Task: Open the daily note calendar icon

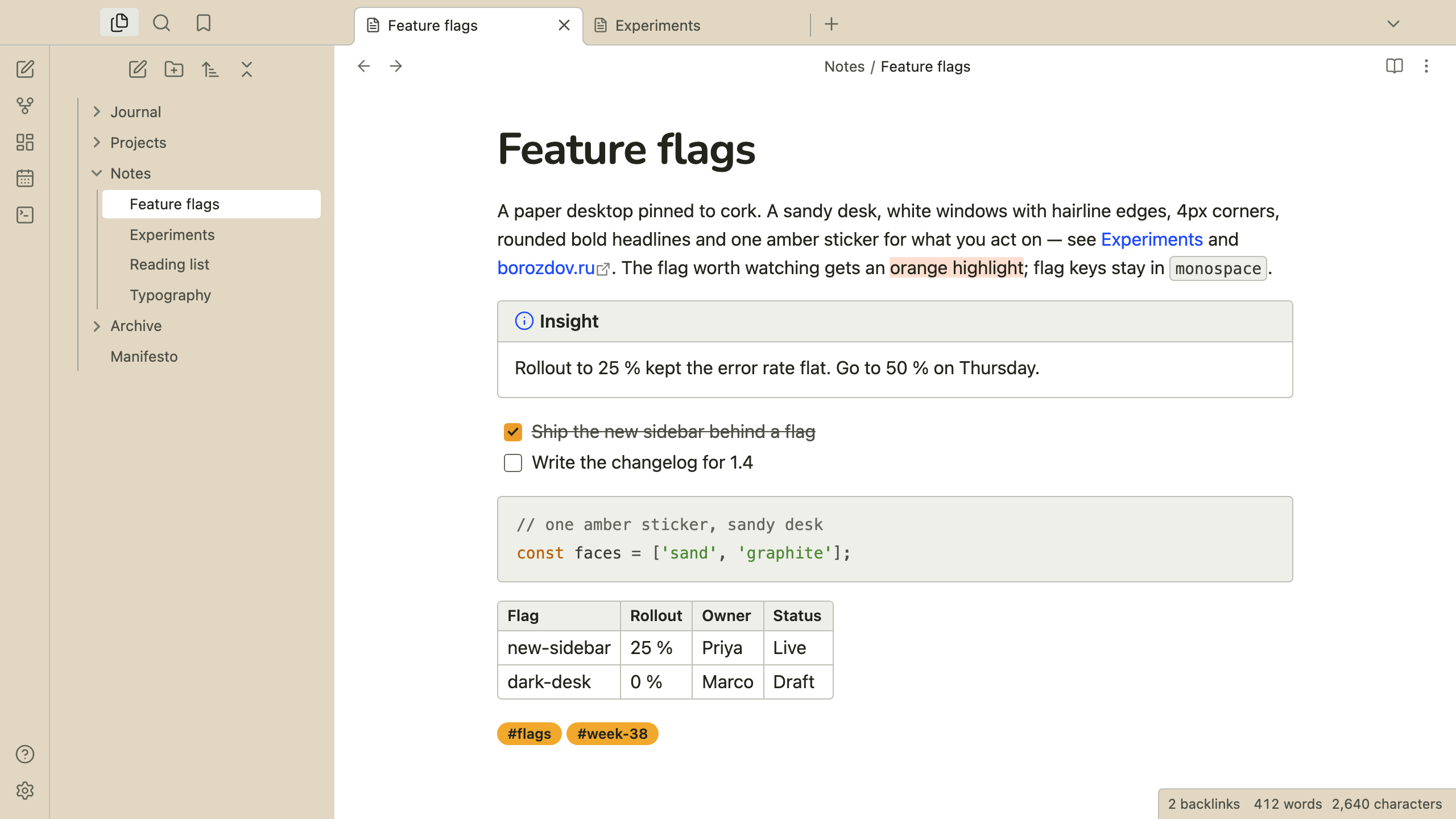Action: pos(25,179)
